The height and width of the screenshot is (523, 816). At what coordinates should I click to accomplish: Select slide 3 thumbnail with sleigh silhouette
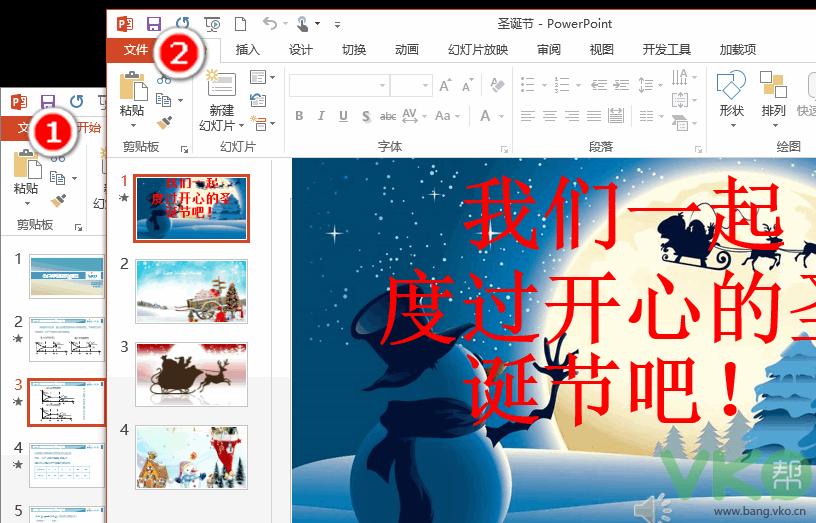(192, 375)
